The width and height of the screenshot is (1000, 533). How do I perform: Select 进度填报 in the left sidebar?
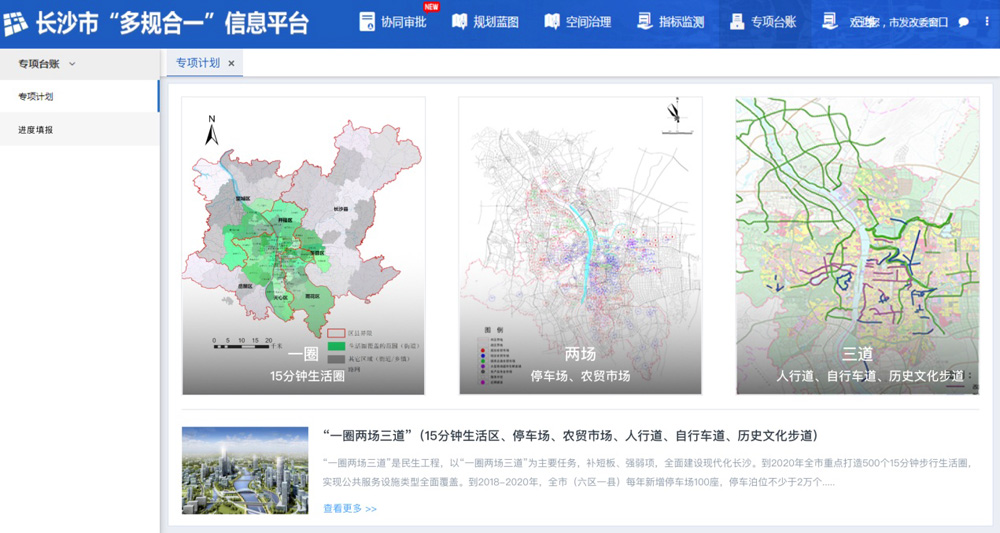(x=36, y=130)
